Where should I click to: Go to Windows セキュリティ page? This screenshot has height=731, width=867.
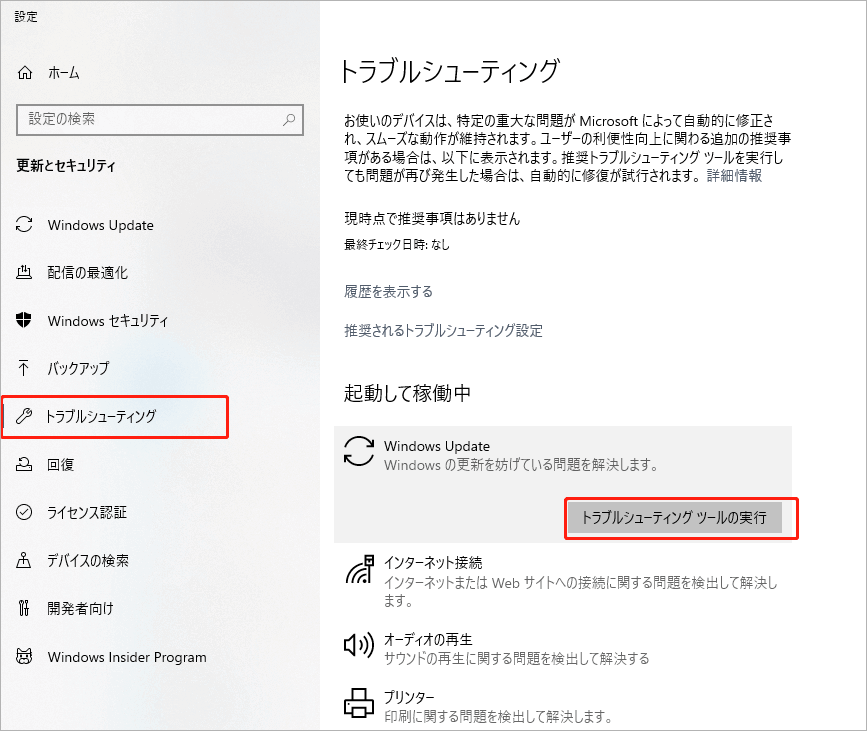point(108,321)
